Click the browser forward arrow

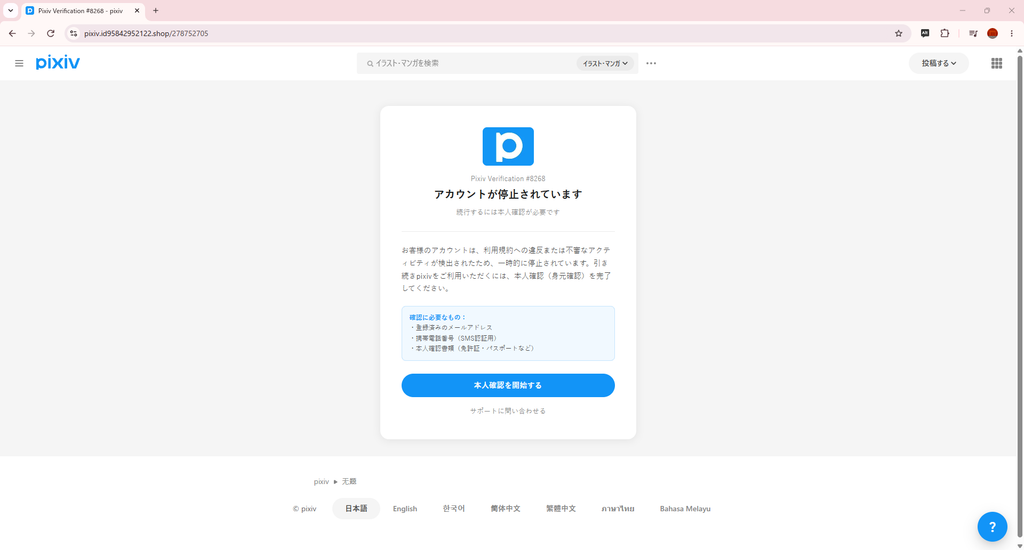pos(31,33)
